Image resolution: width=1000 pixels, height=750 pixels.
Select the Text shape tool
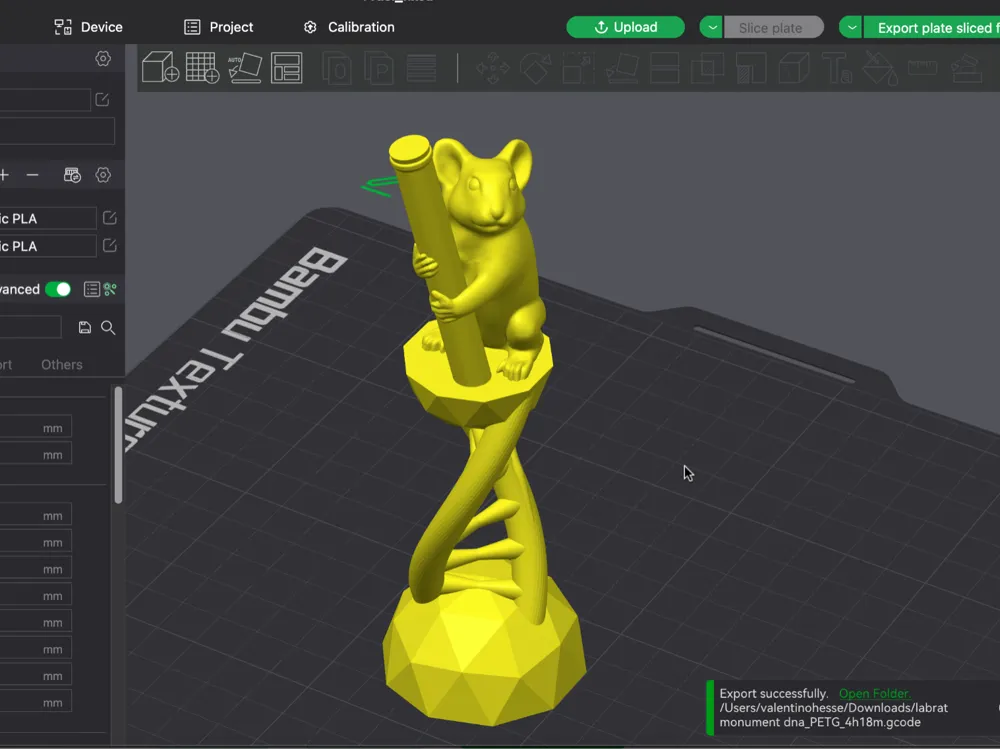[x=837, y=68]
